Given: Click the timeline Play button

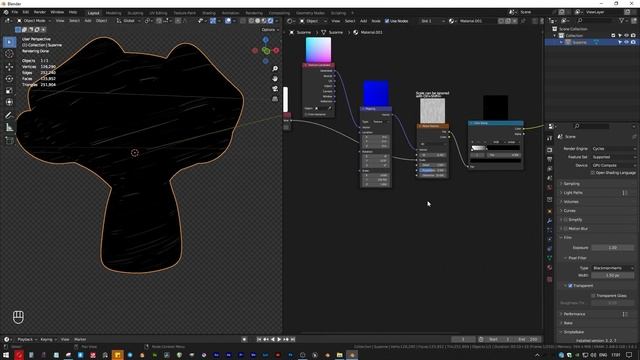Looking at the screenshot, I should click(x=279, y=339).
